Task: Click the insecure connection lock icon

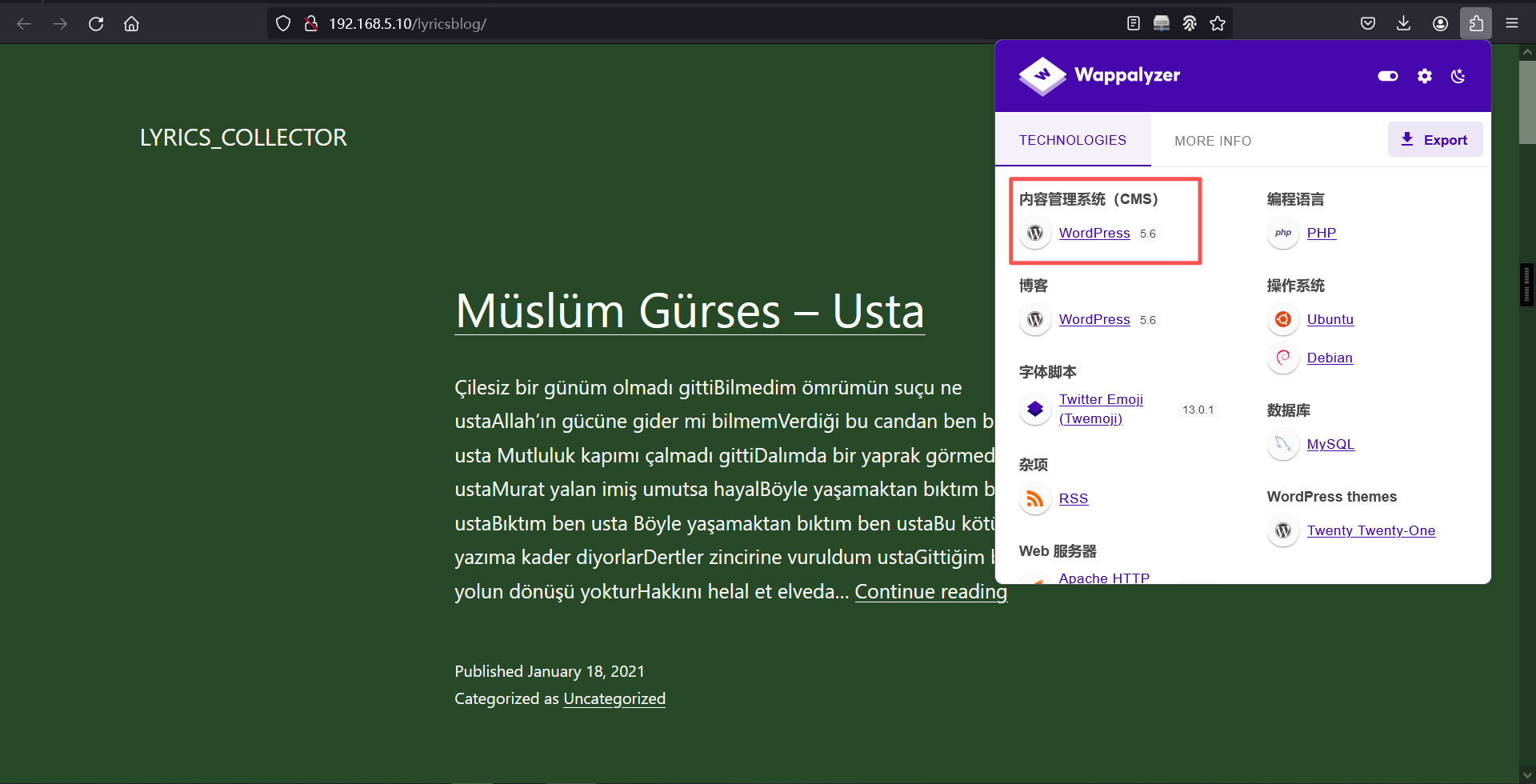Action: (311, 24)
